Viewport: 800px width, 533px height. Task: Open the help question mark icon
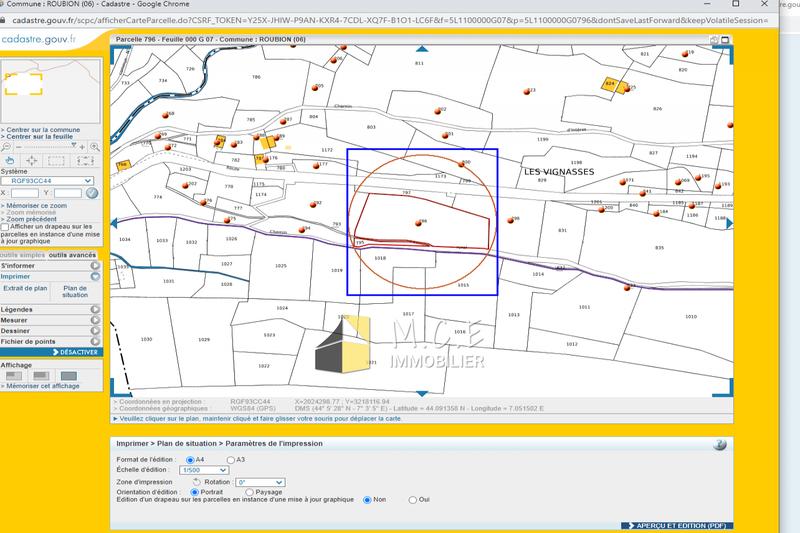[x=720, y=446]
